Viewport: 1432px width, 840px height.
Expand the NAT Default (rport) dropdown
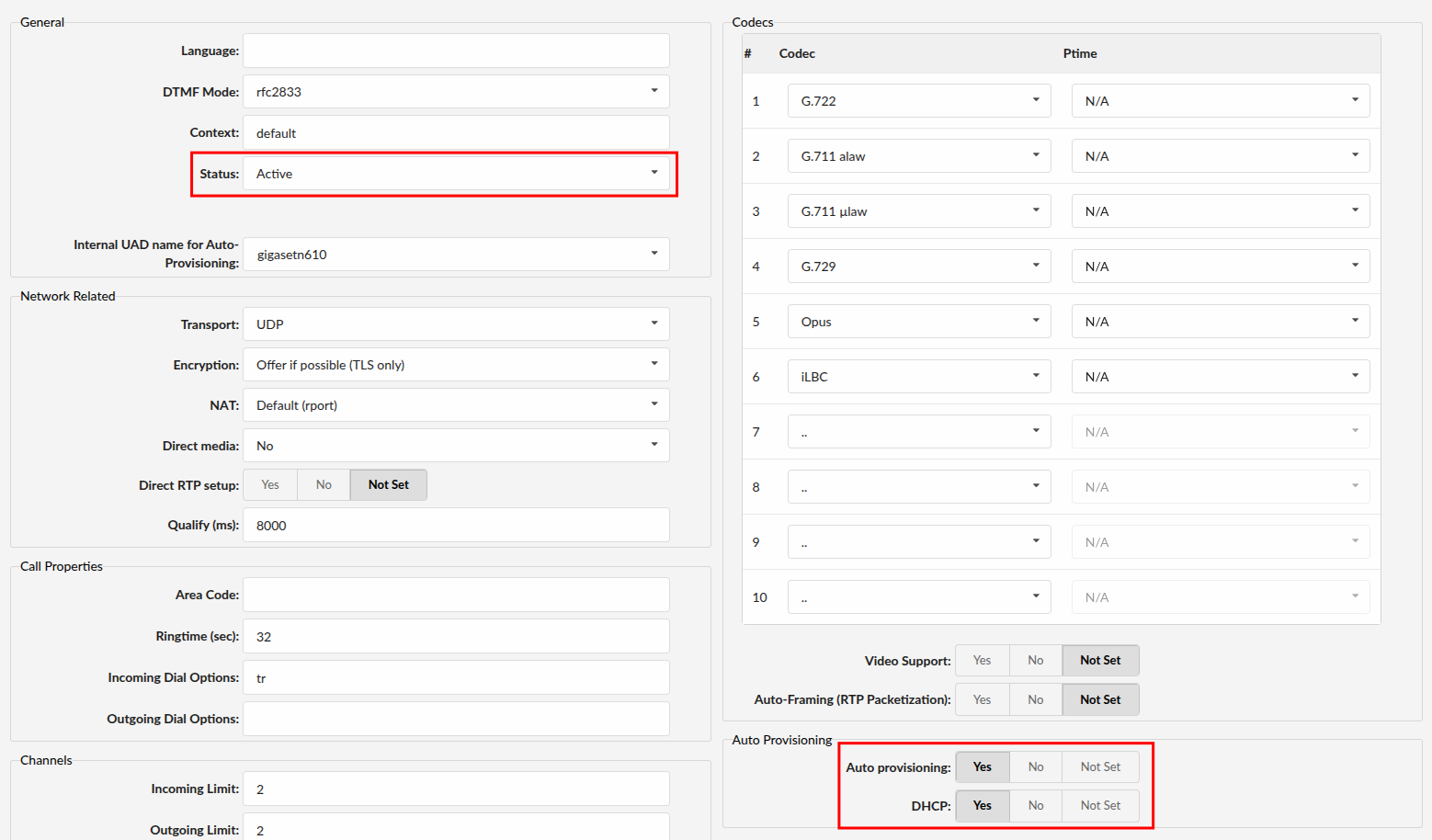click(x=456, y=405)
